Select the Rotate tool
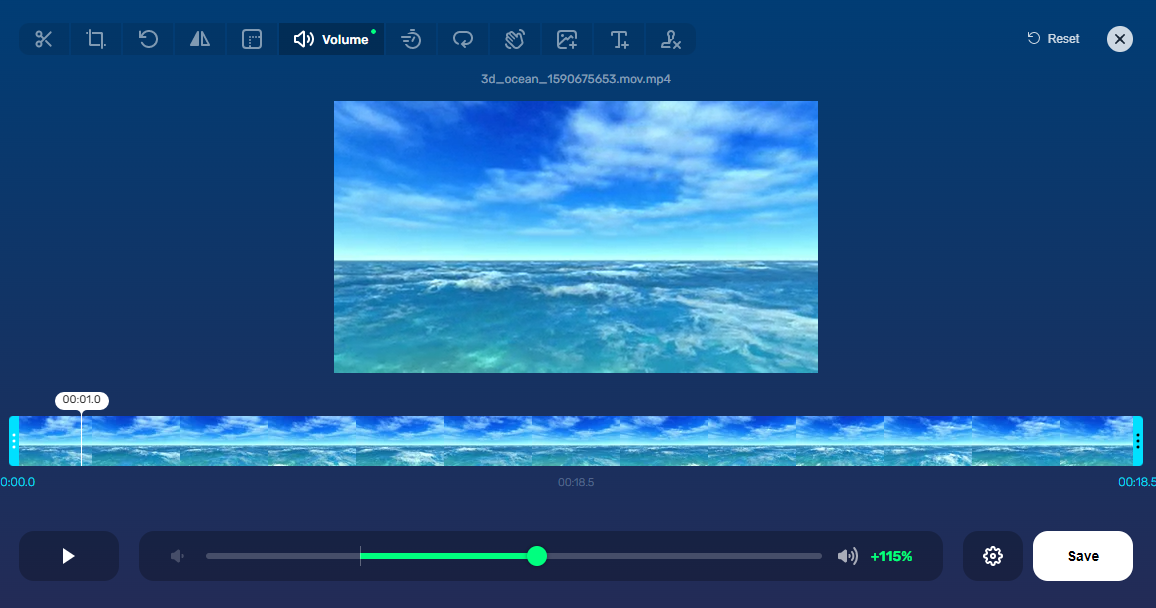The width and height of the screenshot is (1156, 608). pos(148,39)
